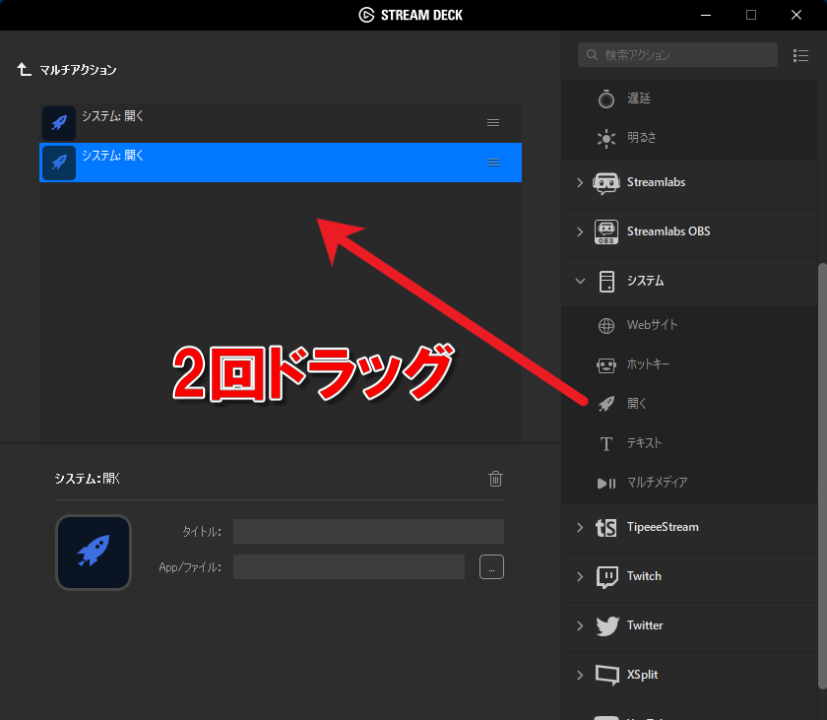Viewport: 827px width, 720px height.
Task: Click the Twitch glitch icon
Action: pyautogui.click(x=608, y=576)
